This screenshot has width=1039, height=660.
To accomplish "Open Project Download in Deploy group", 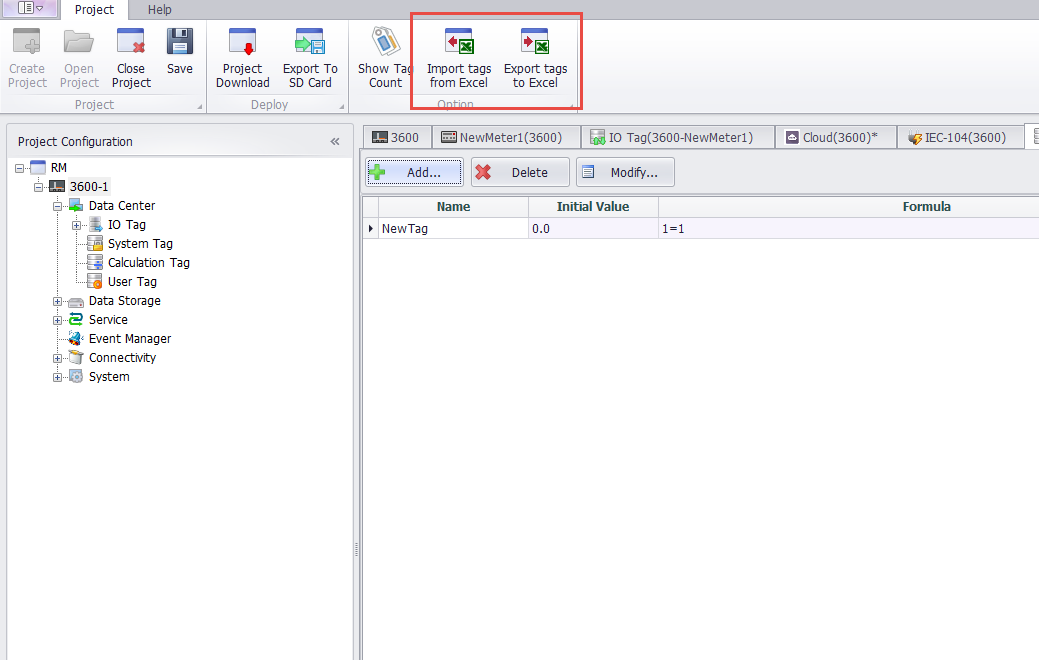I will point(243,44).
